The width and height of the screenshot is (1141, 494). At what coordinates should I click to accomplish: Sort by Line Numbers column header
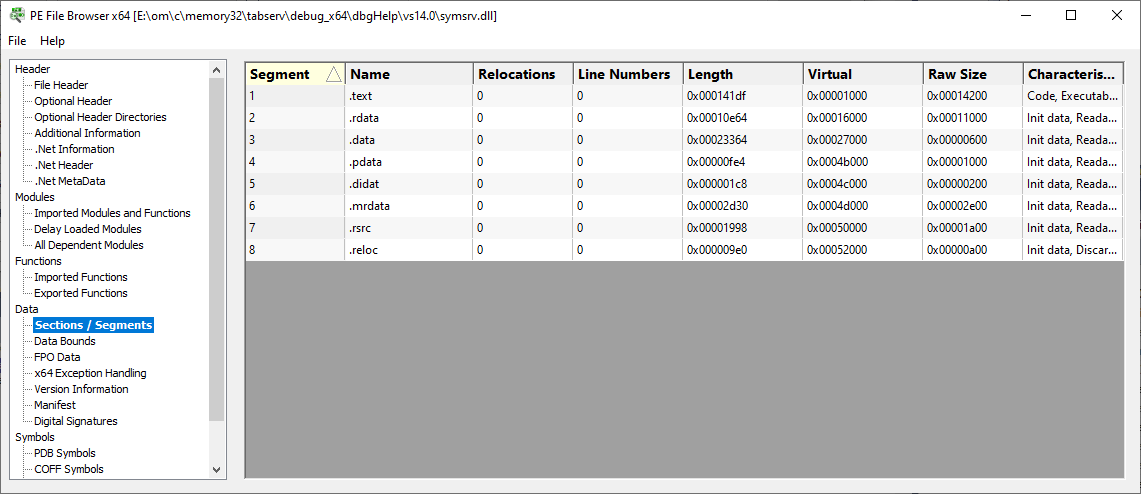coord(628,74)
